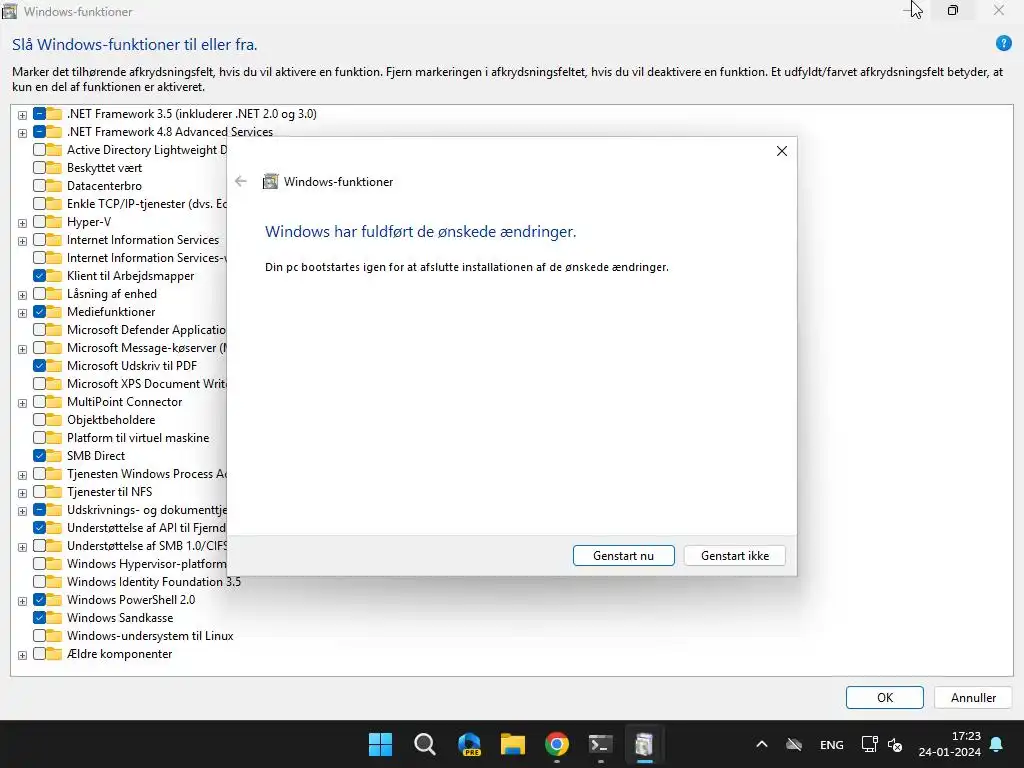Click the Windows-funktioner title bar icon
1024x768 pixels.
click(x=10, y=11)
